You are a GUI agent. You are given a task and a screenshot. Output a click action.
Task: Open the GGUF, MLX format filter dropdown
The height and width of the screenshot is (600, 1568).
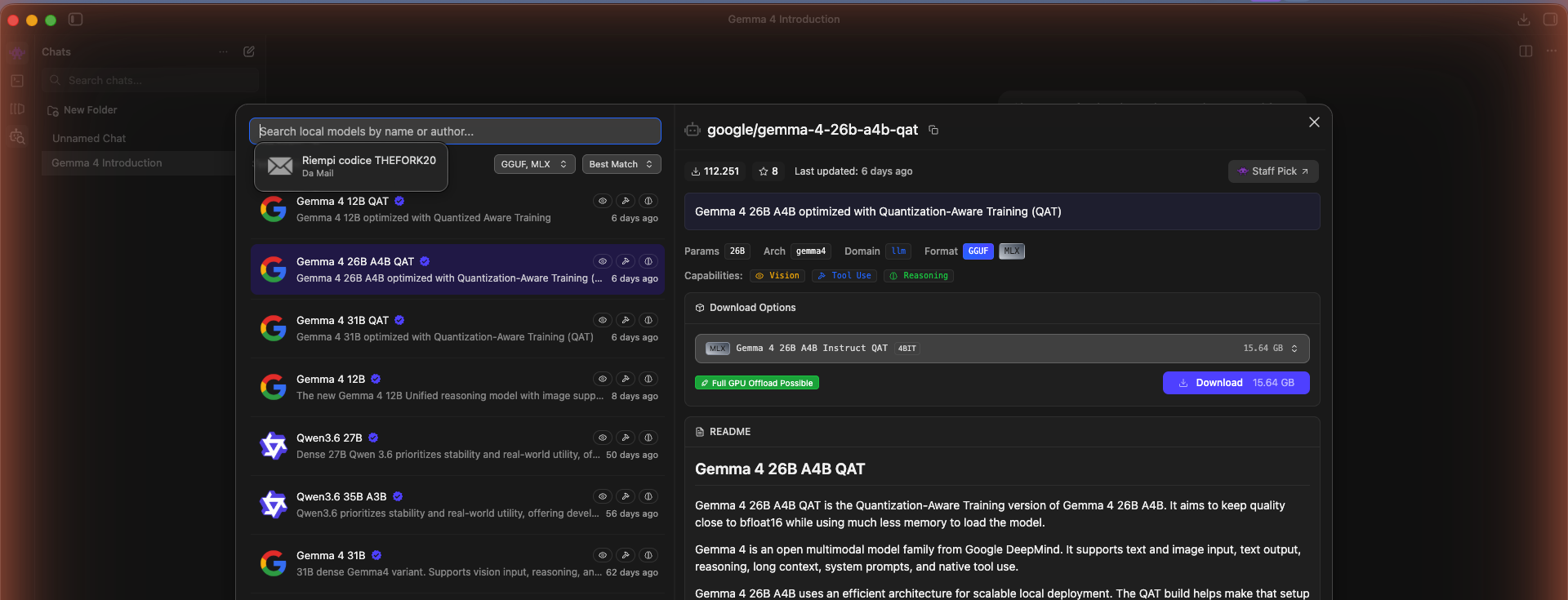[534, 164]
